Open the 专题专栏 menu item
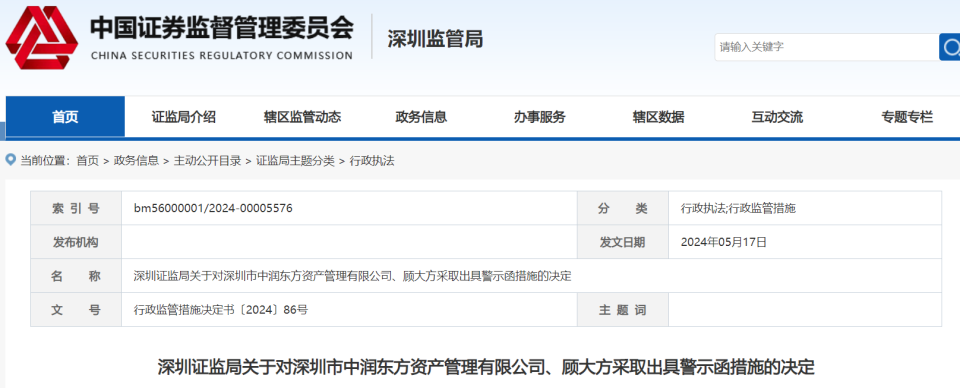 point(907,117)
